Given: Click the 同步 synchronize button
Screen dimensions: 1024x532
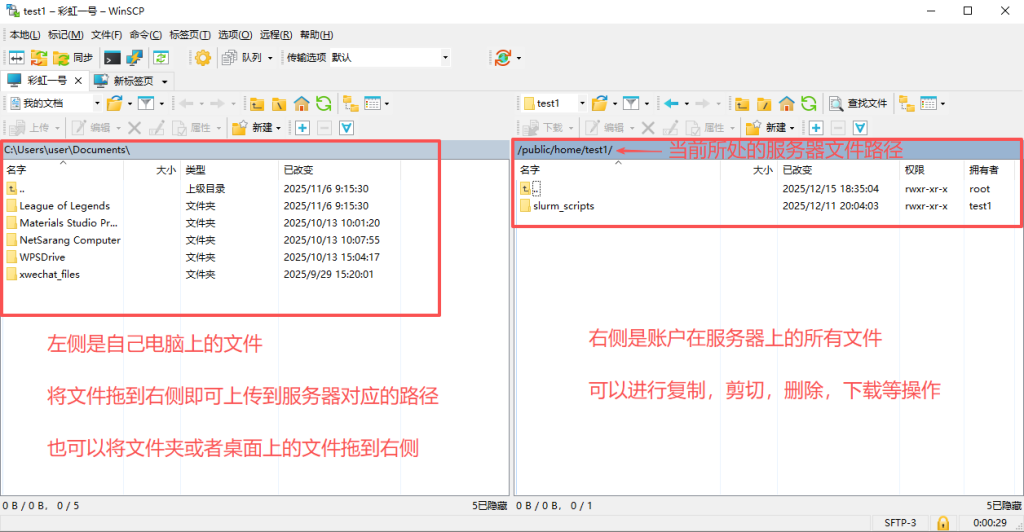Looking at the screenshot, I should tap(74, 57).
